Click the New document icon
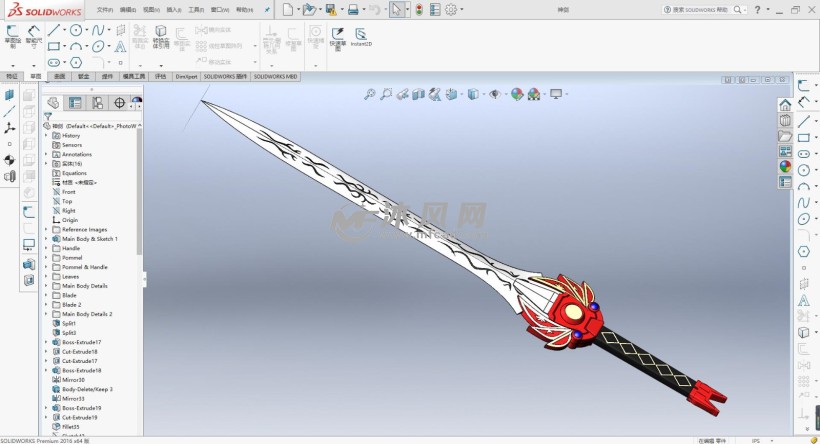 288,9
